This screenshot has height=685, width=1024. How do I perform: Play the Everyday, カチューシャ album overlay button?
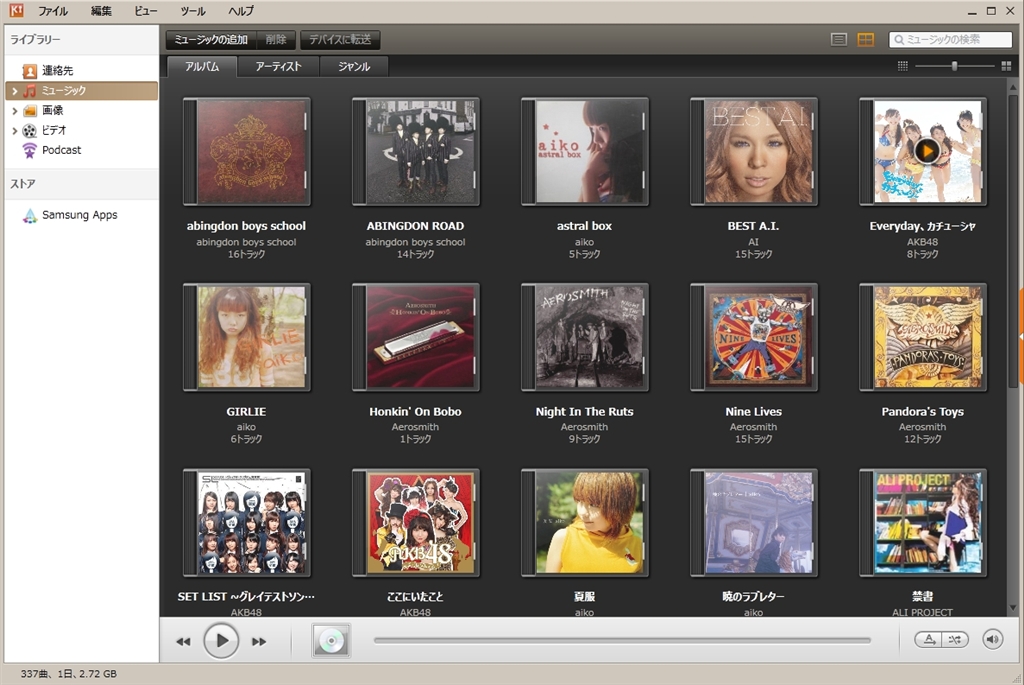[x=927, y=151]
